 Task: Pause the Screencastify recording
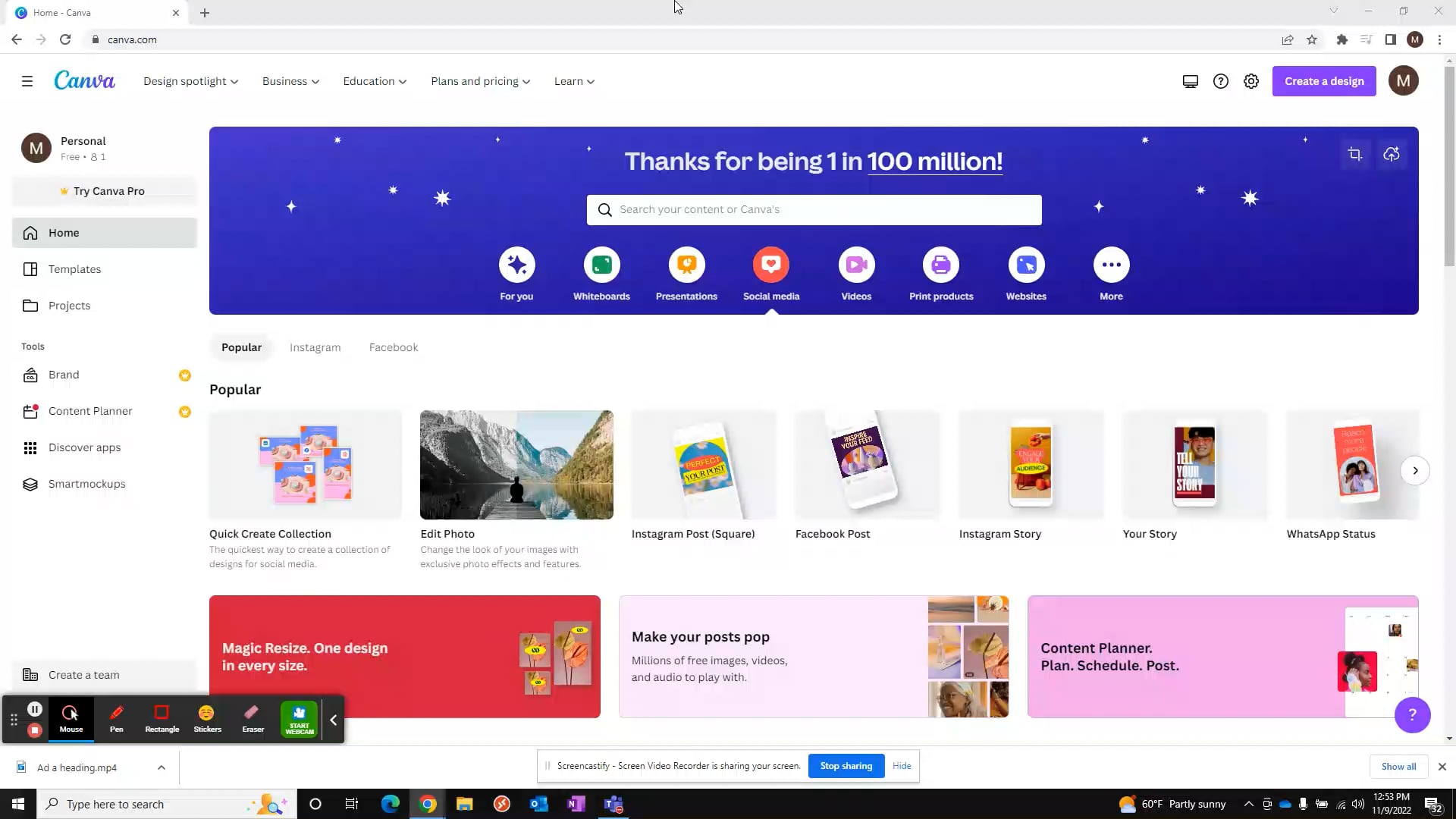(x=34, y=709)
